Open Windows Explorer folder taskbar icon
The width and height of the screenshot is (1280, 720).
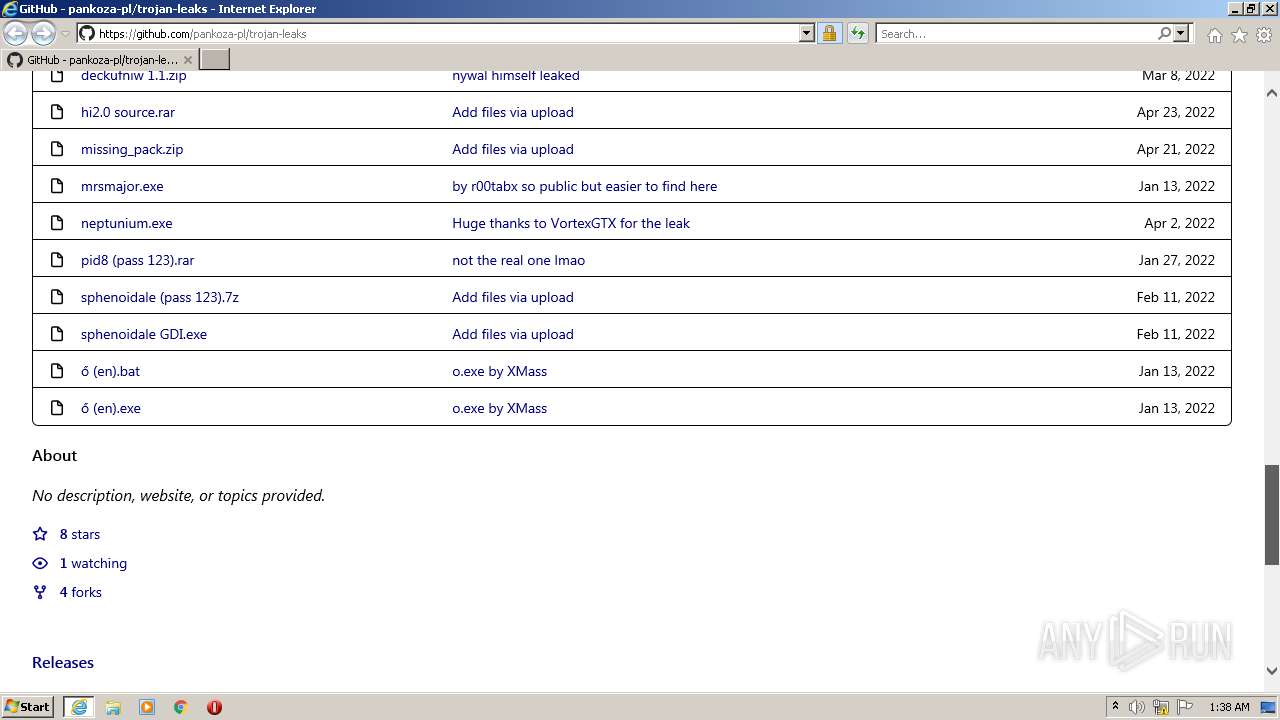(x=113, y=707)
